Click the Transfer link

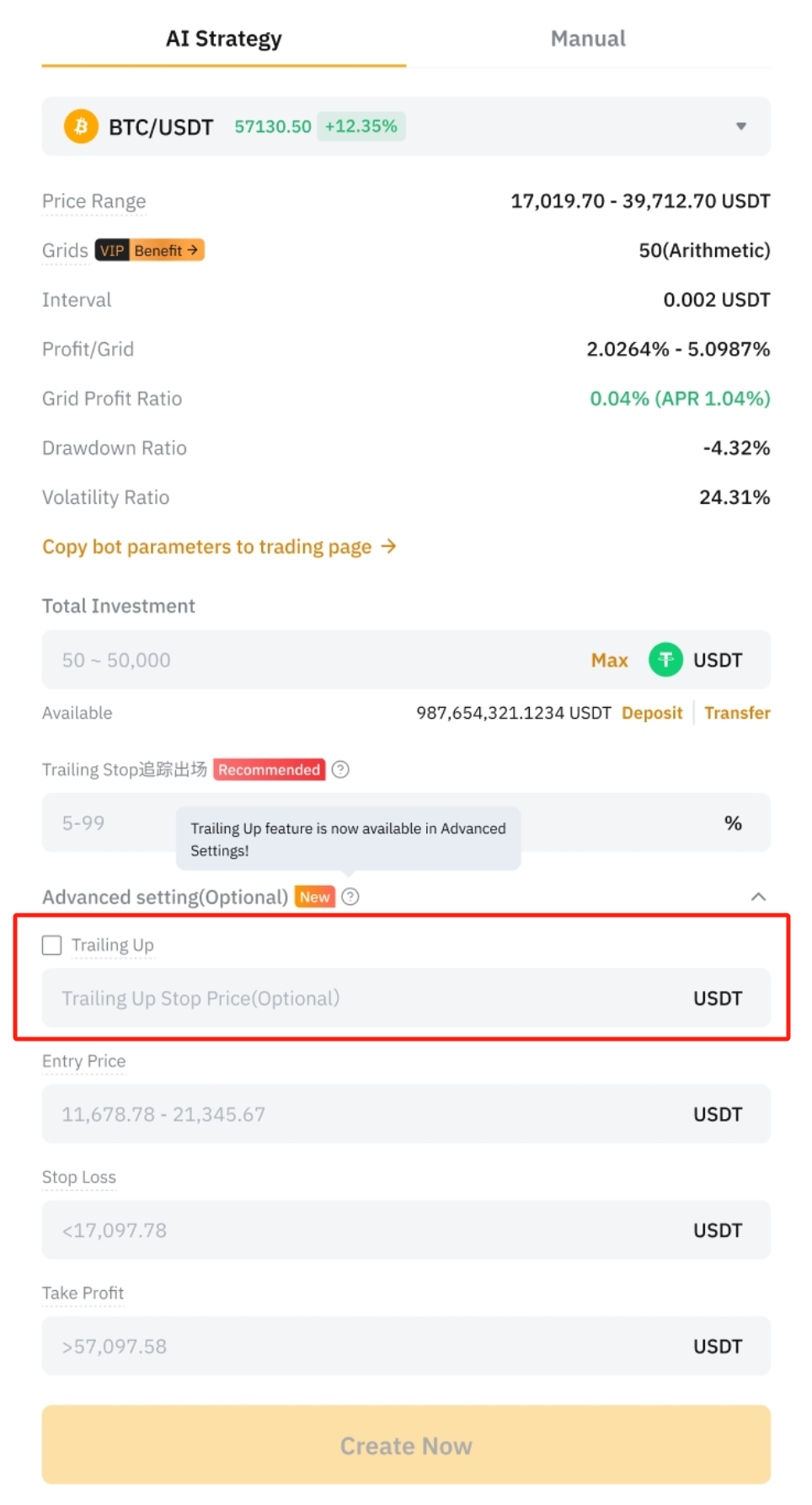coord(737,713)
